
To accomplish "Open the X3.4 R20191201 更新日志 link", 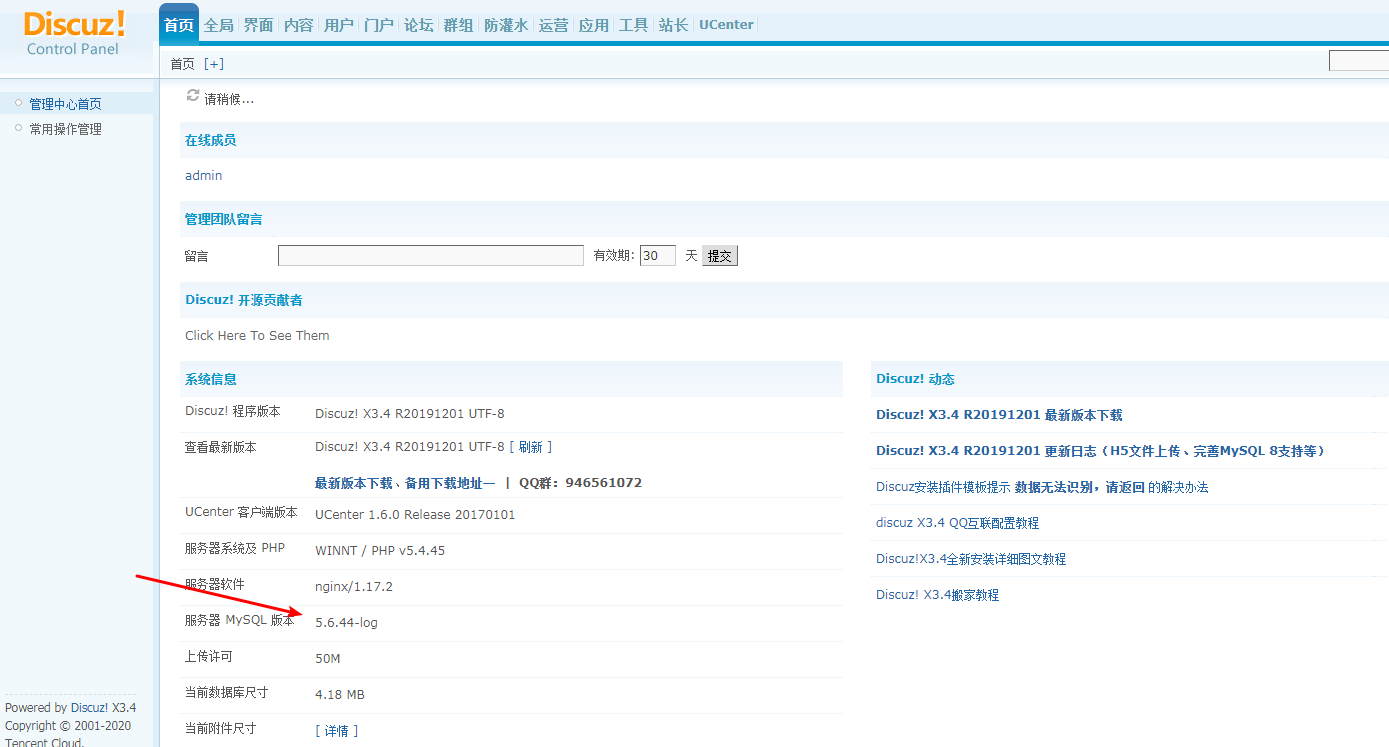I will coord(1101,451).
